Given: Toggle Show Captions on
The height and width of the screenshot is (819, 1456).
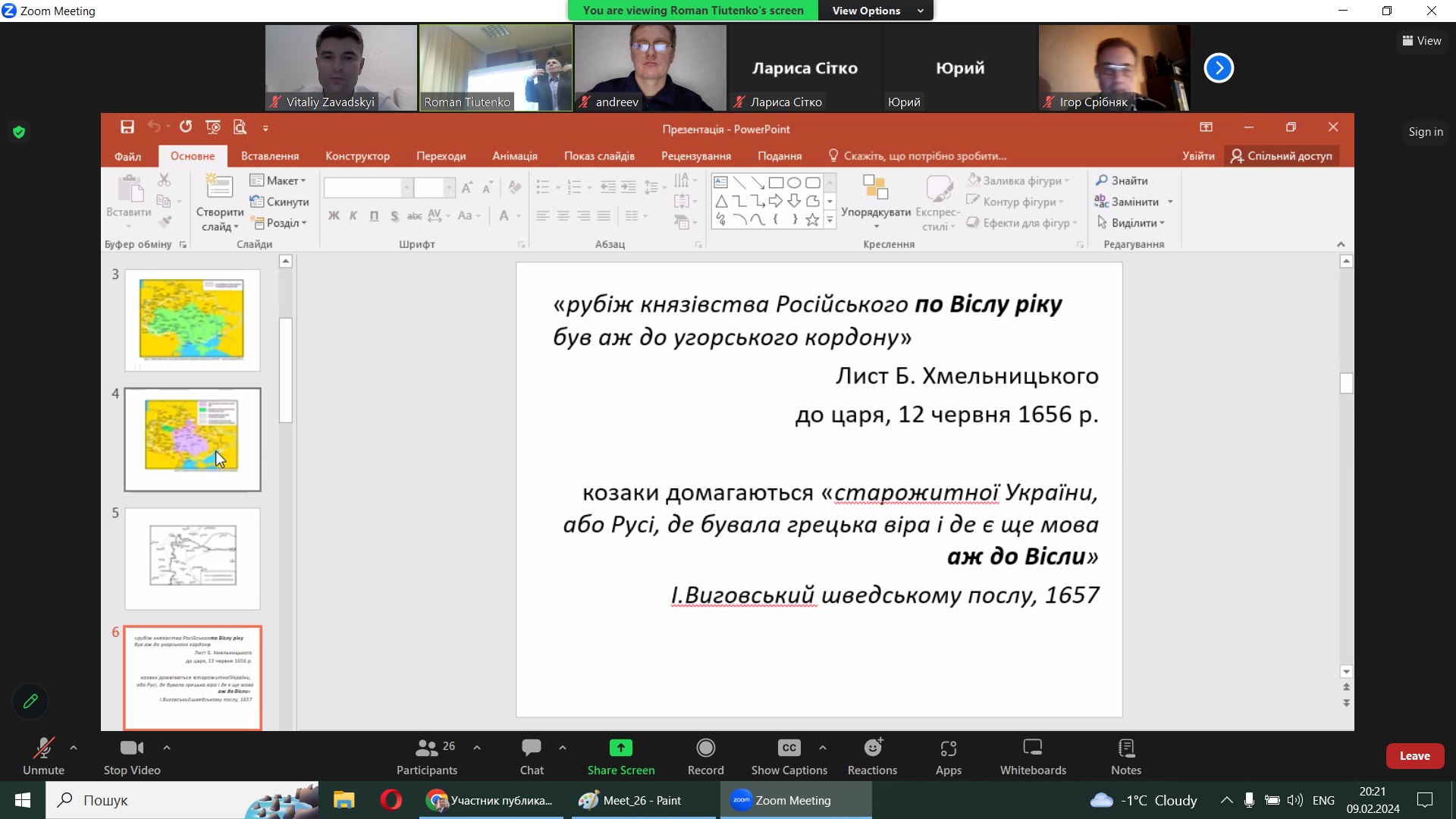Looking at the screenshot, I should pyautogui.click(x=789, y=748).
